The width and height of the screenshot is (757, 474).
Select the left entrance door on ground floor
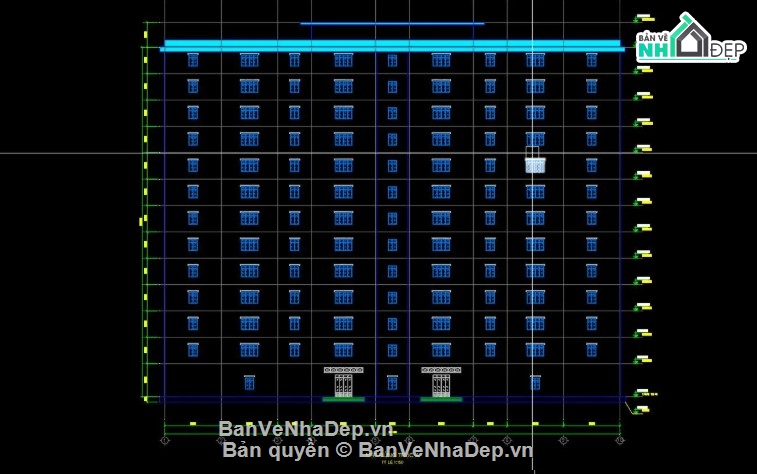pyautogui.click(x=343, y=385)
